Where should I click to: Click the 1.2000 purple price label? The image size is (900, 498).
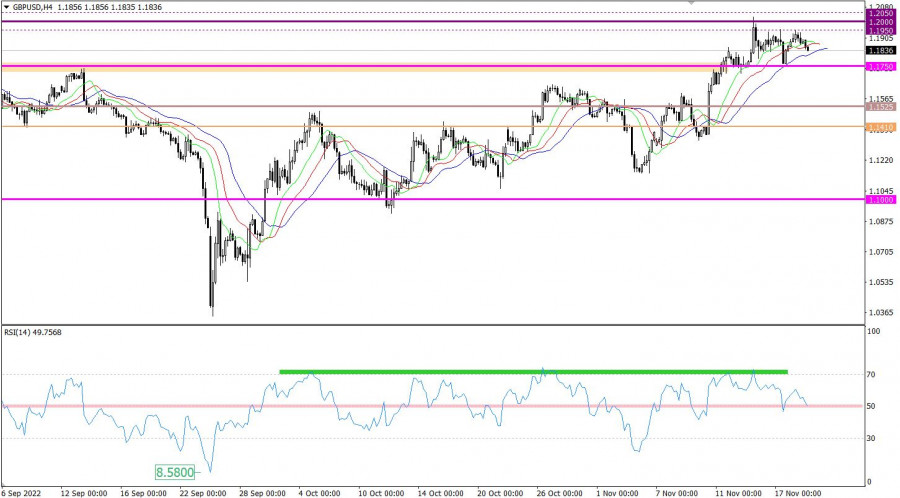pyautogui.click(x=881, y=22)
